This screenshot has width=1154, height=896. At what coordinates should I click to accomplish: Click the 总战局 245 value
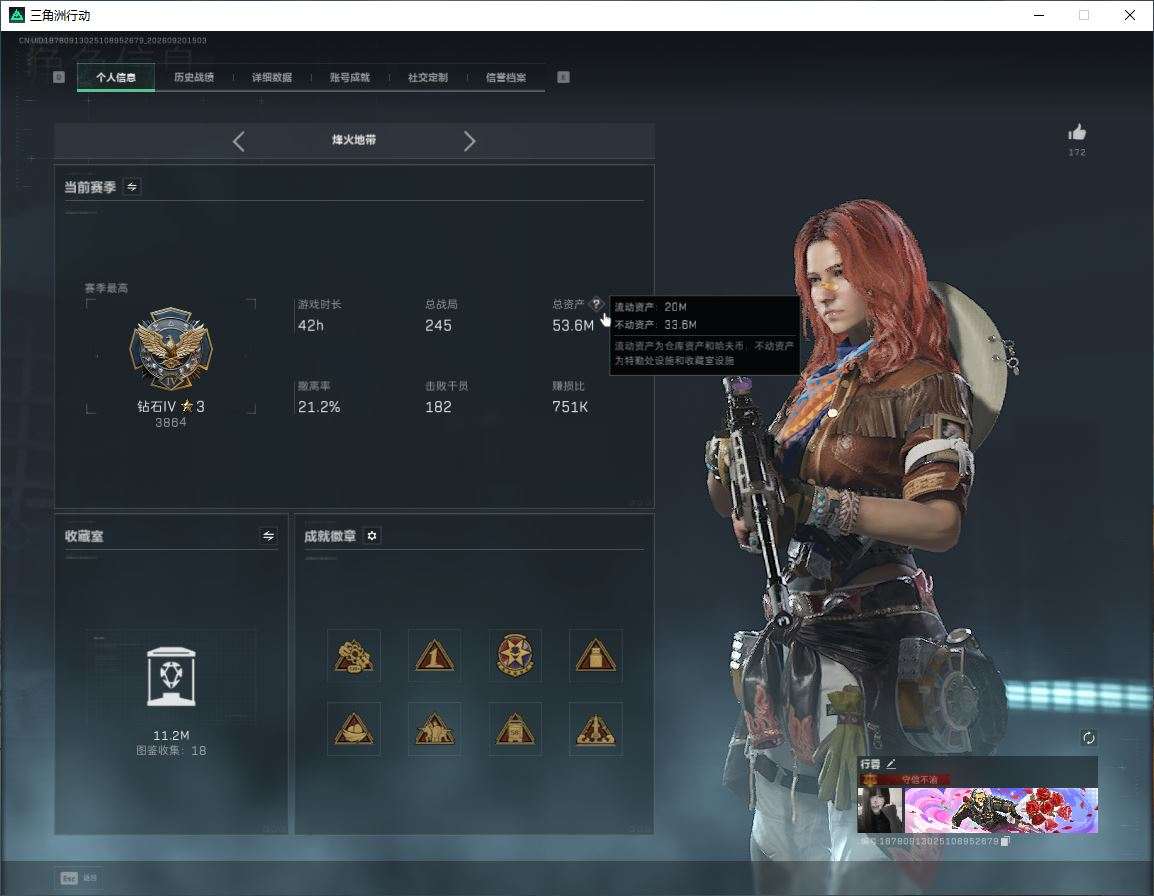point(439,325)
